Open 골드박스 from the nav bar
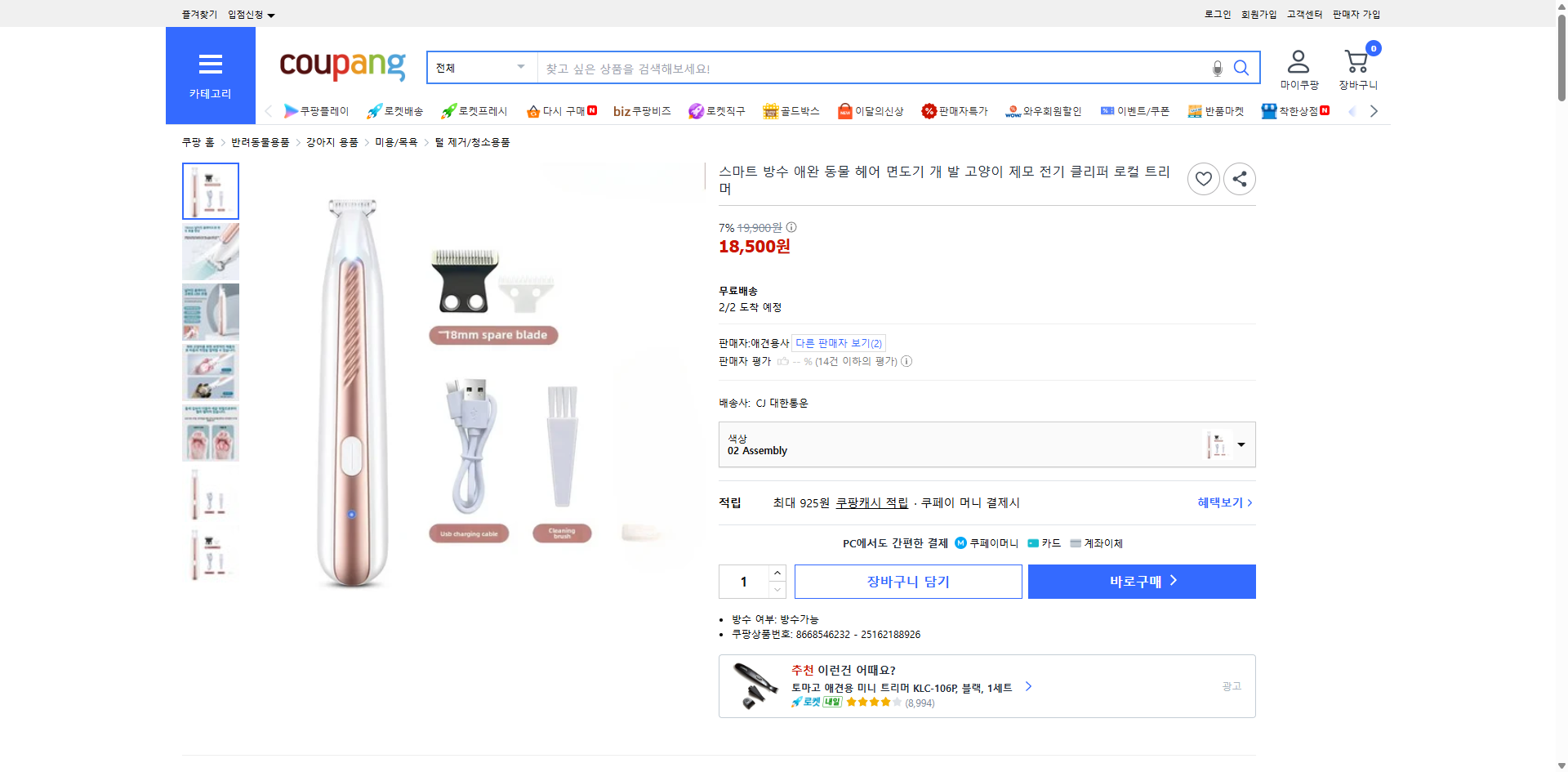Image resolution: width=1568 pixels, height=772 pixels. pyautogui.click(x=791, y=110)
